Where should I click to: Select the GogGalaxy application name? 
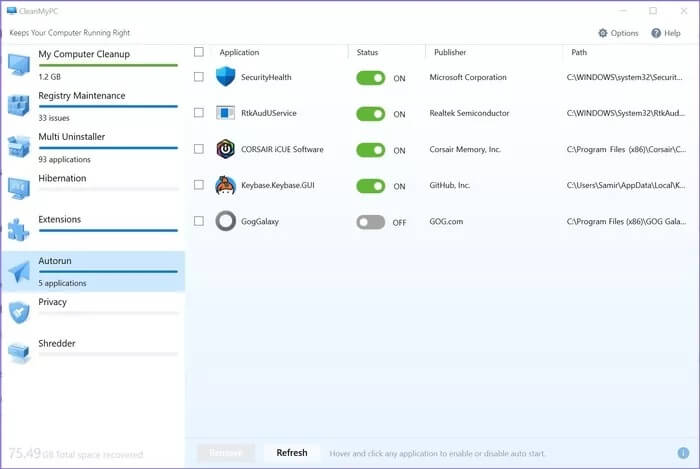[x=260, y=221]
